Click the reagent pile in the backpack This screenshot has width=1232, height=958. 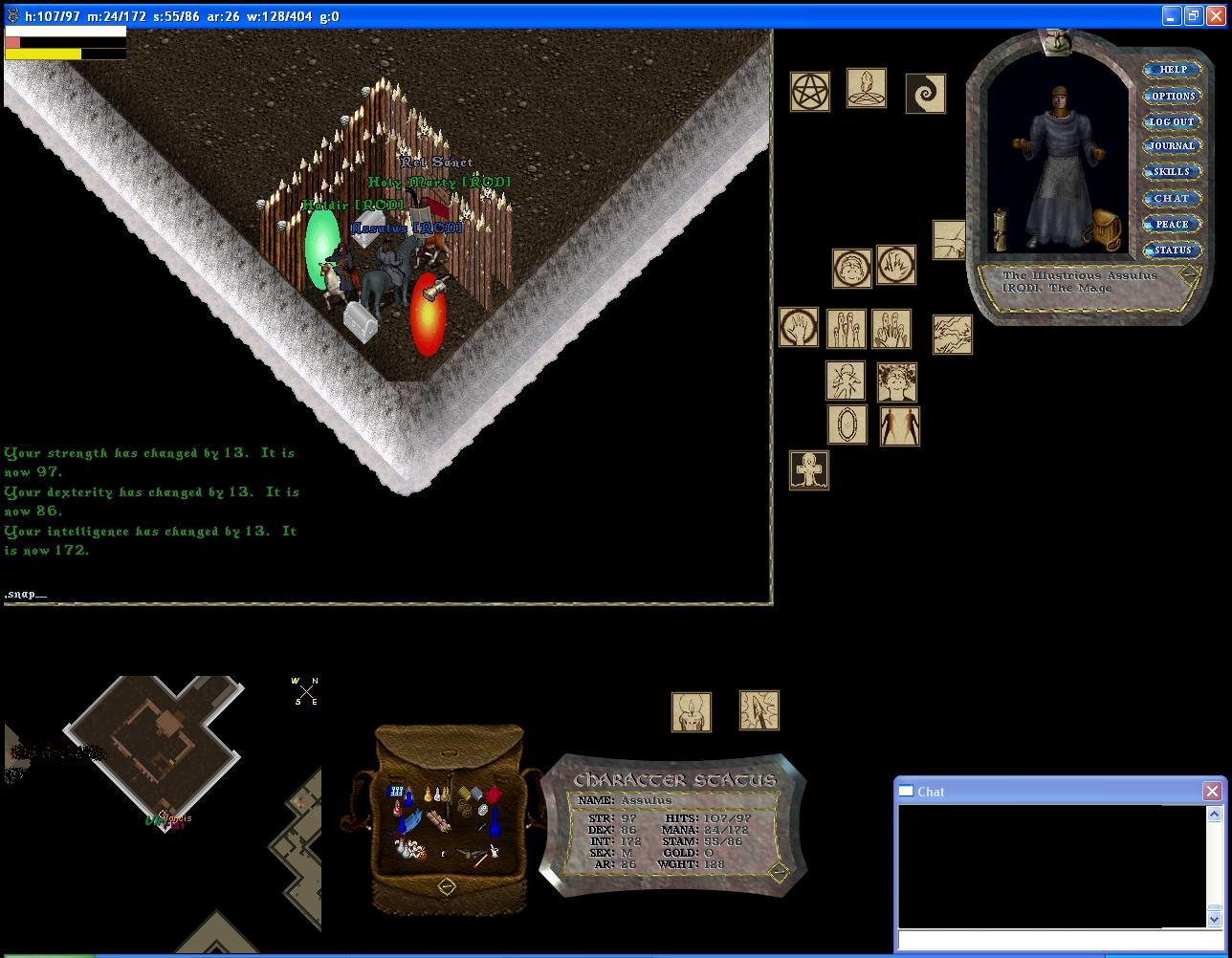click(410, 848)
